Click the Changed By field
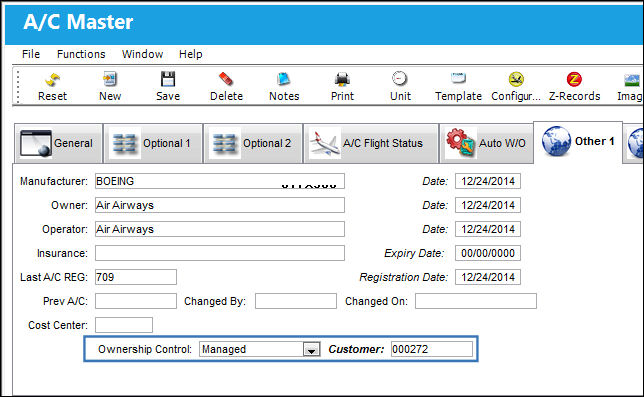The image size is (644, 397). point(296,301)
